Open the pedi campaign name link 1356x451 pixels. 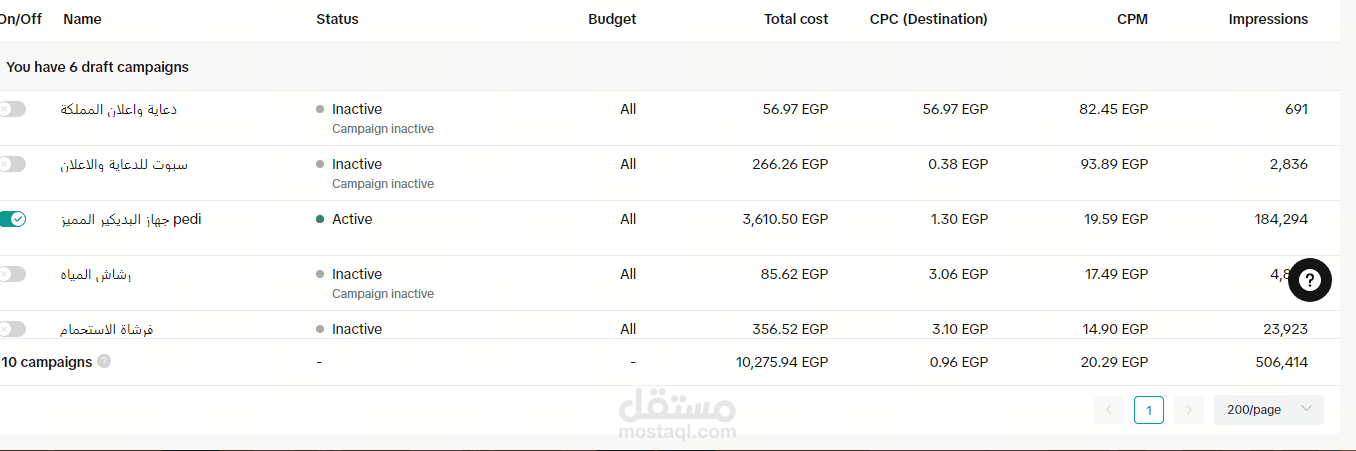pyautogui.click(x=130, y=219)
